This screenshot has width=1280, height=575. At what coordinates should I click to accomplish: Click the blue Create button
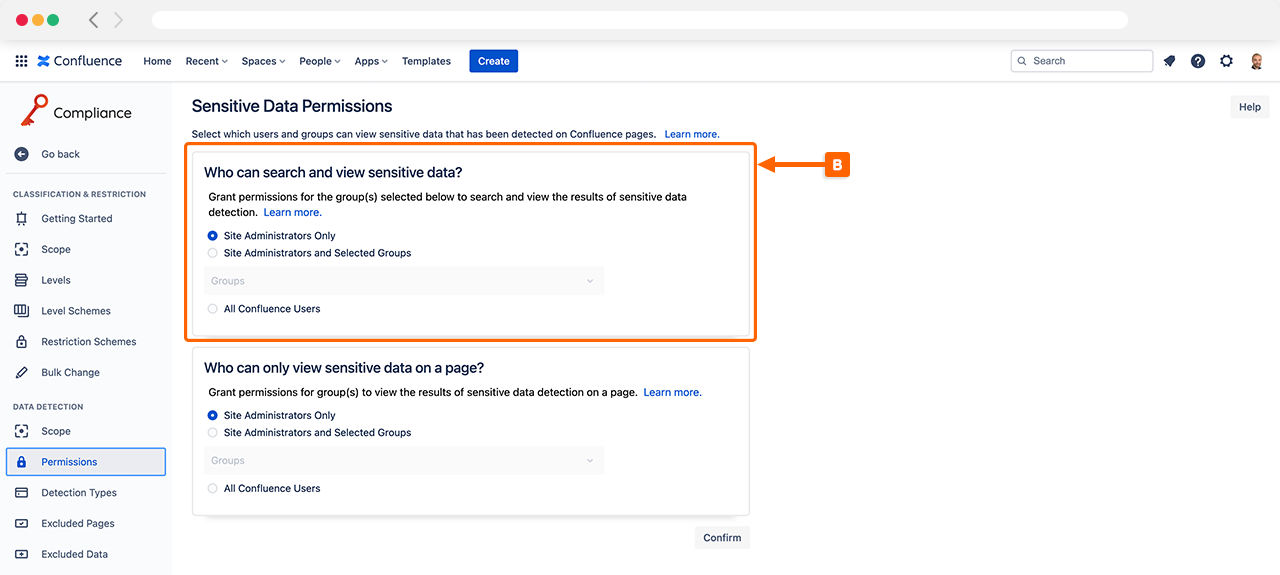click(x=493, y=61)
